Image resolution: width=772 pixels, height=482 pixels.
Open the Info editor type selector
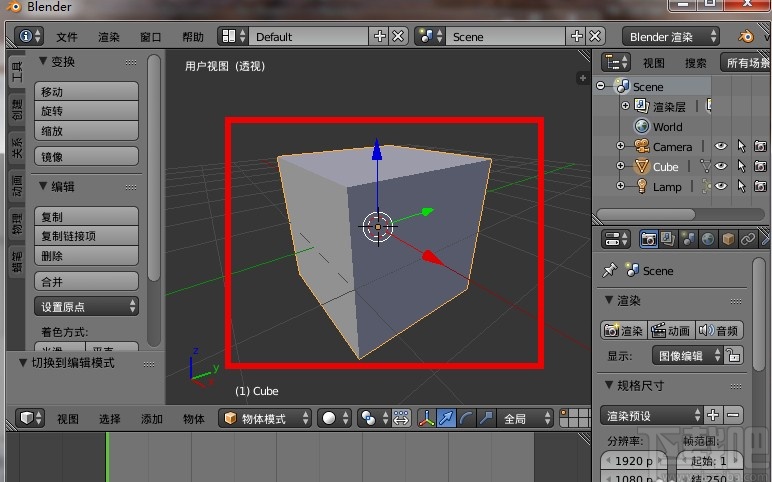(29, 36)
